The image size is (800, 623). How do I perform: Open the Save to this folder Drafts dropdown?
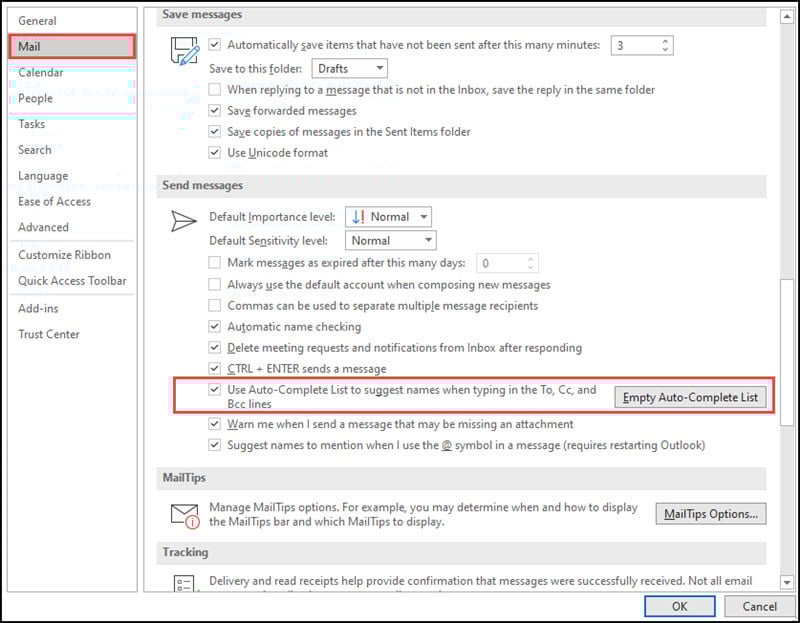[349, 68]
